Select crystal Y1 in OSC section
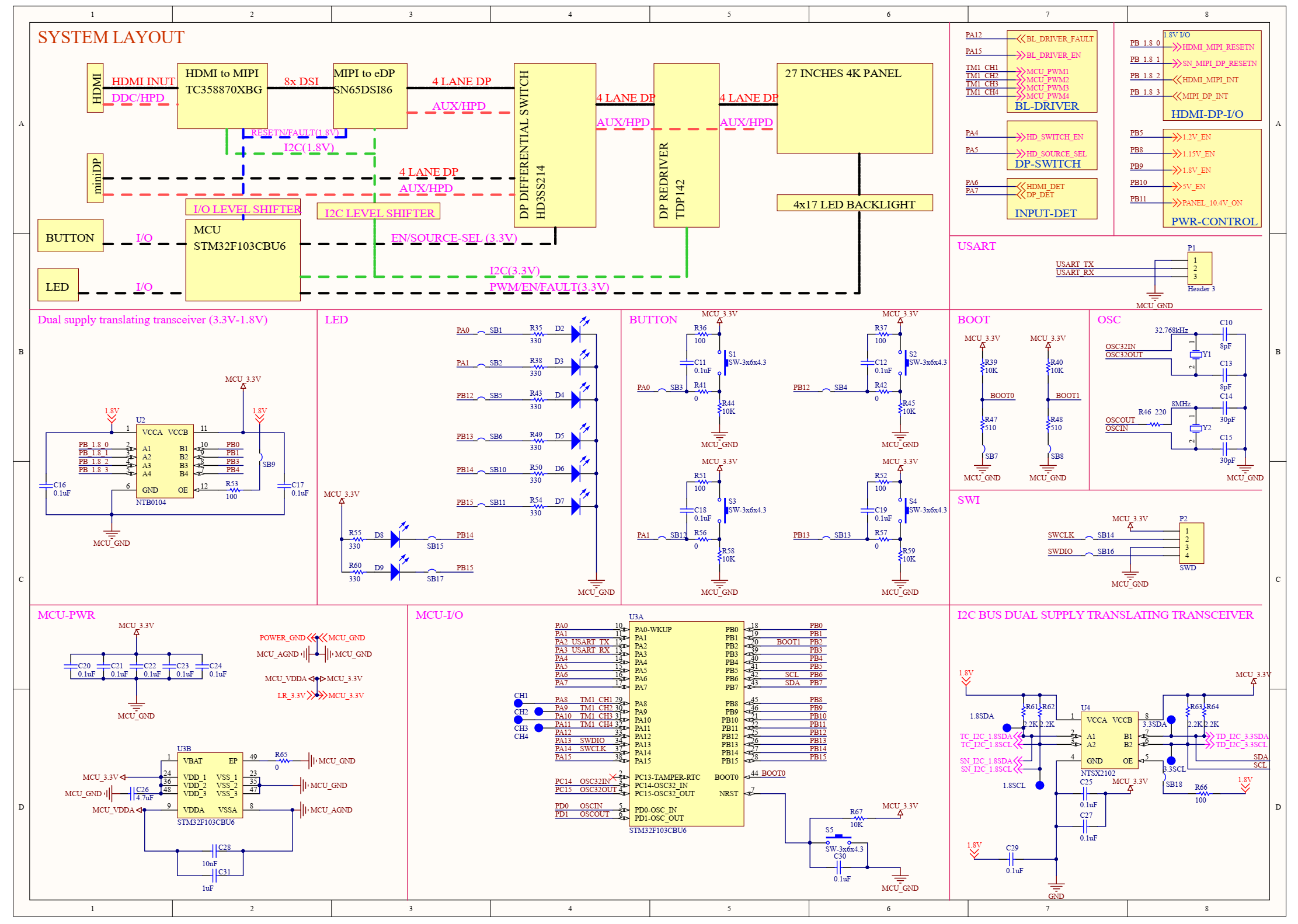The image size is (1298, 924). 1196,354
